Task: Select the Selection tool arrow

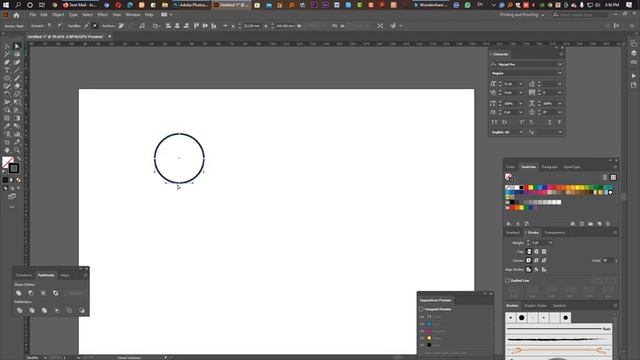Action: 7,46
